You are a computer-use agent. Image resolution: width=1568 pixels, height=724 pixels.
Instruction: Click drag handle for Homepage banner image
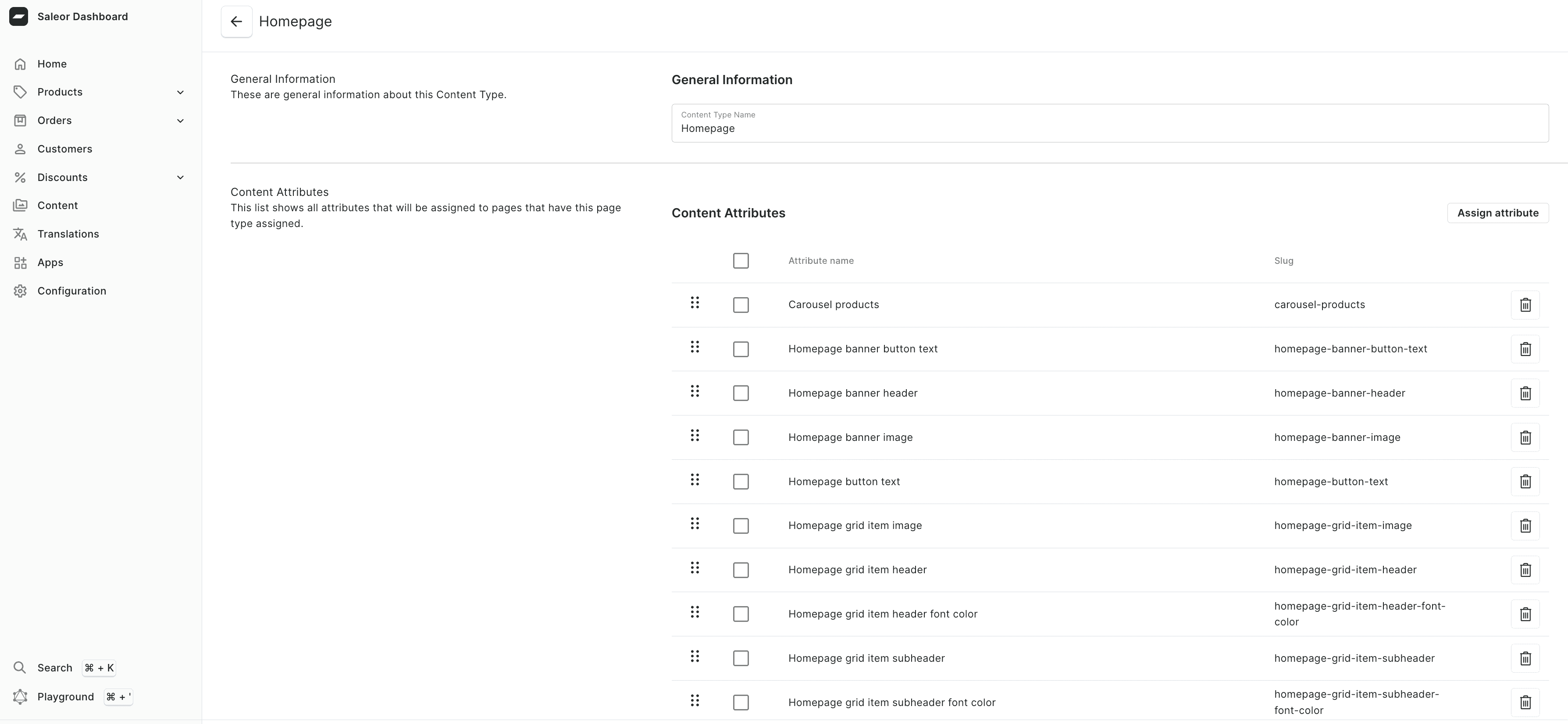[695, 435]
